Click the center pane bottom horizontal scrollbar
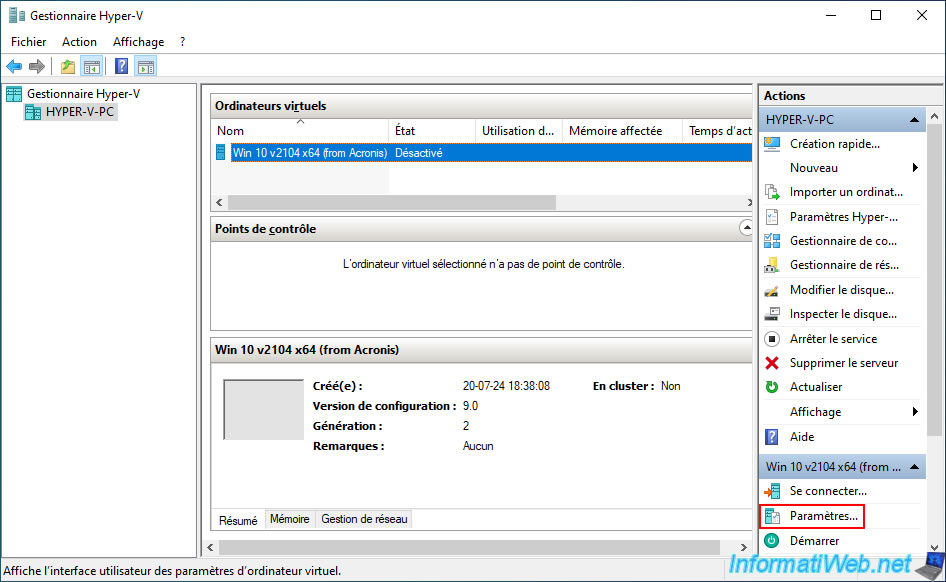This screenshot has height=582, width=946. tap(469, 547)
